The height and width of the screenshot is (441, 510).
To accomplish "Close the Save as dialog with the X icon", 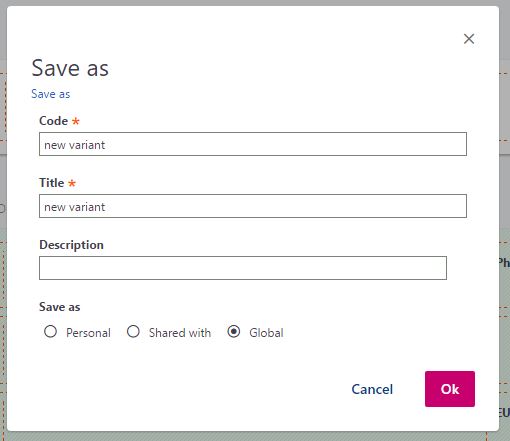I will click(469, 39).
